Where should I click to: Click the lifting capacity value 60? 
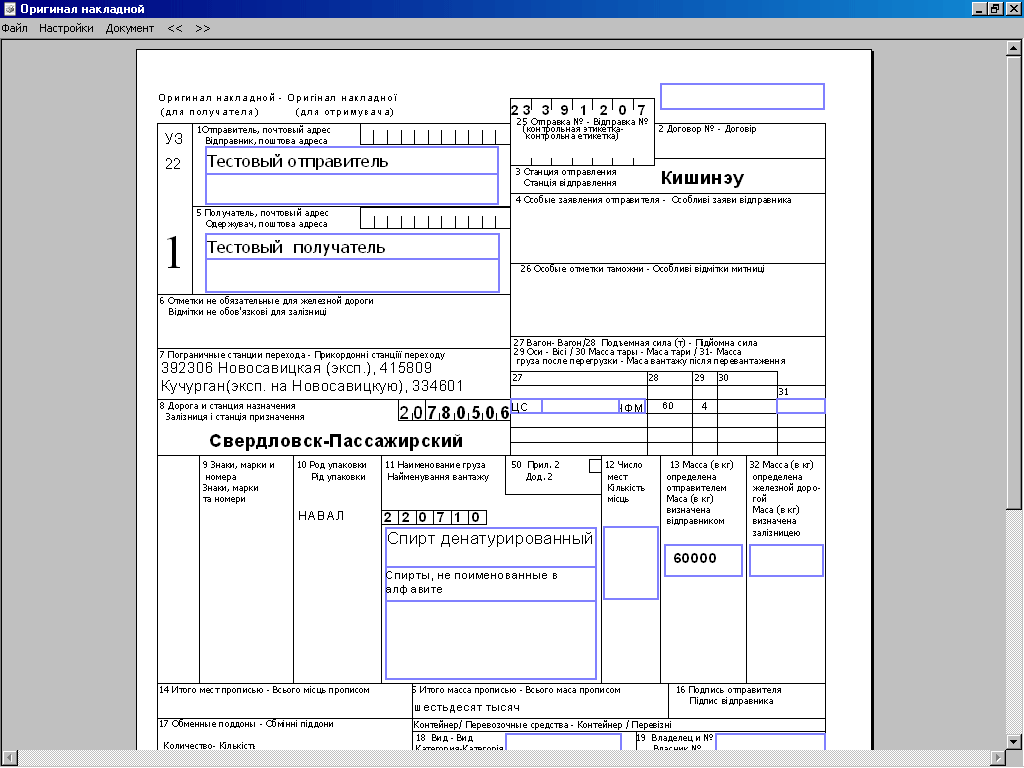(667, 406)
